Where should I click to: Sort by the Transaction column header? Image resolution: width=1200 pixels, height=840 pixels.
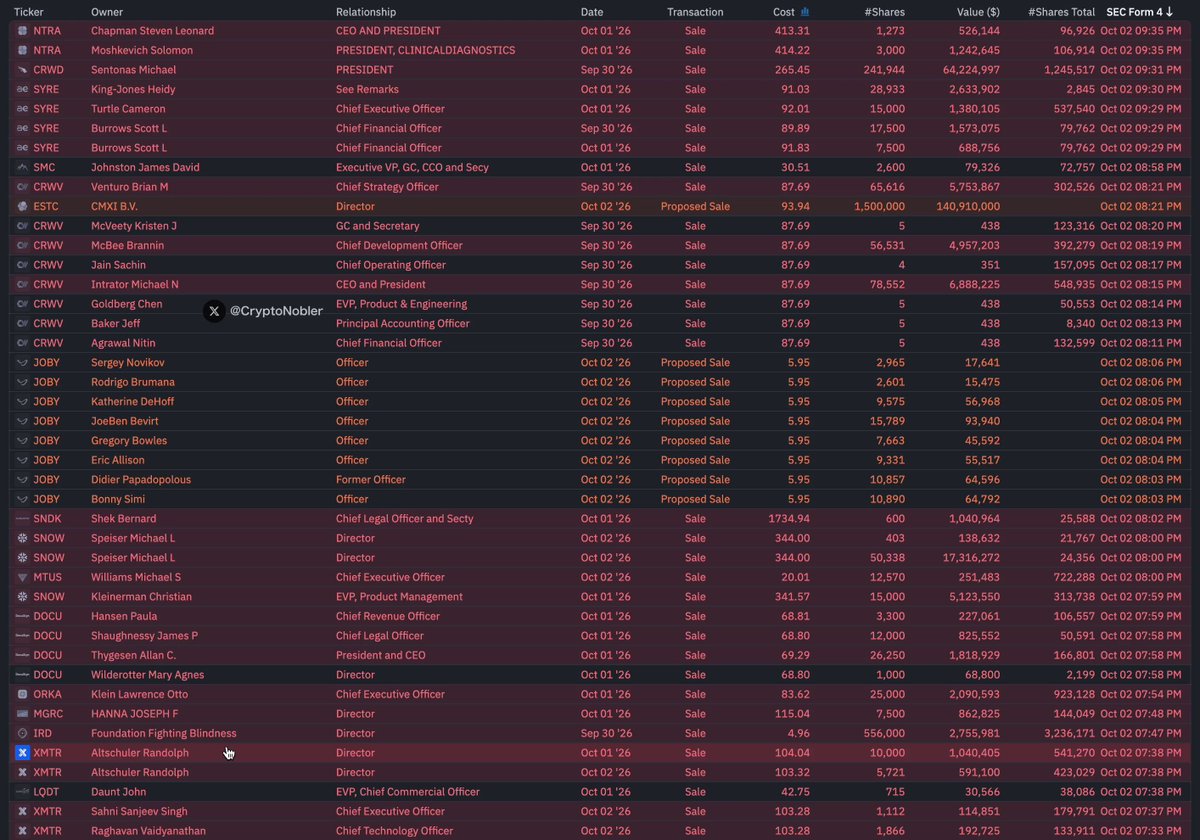pyautogui.click(x=695, y=12)
